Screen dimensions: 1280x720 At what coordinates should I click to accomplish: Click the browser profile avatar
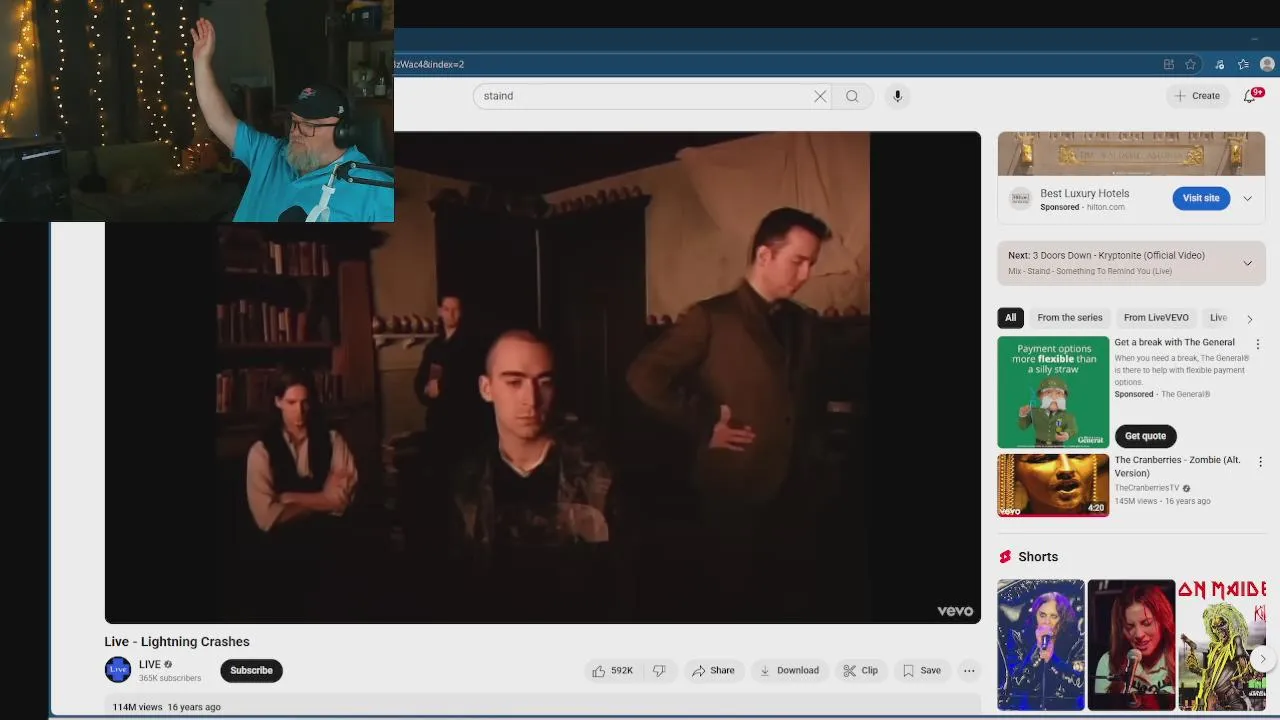tap(1267, 64)
